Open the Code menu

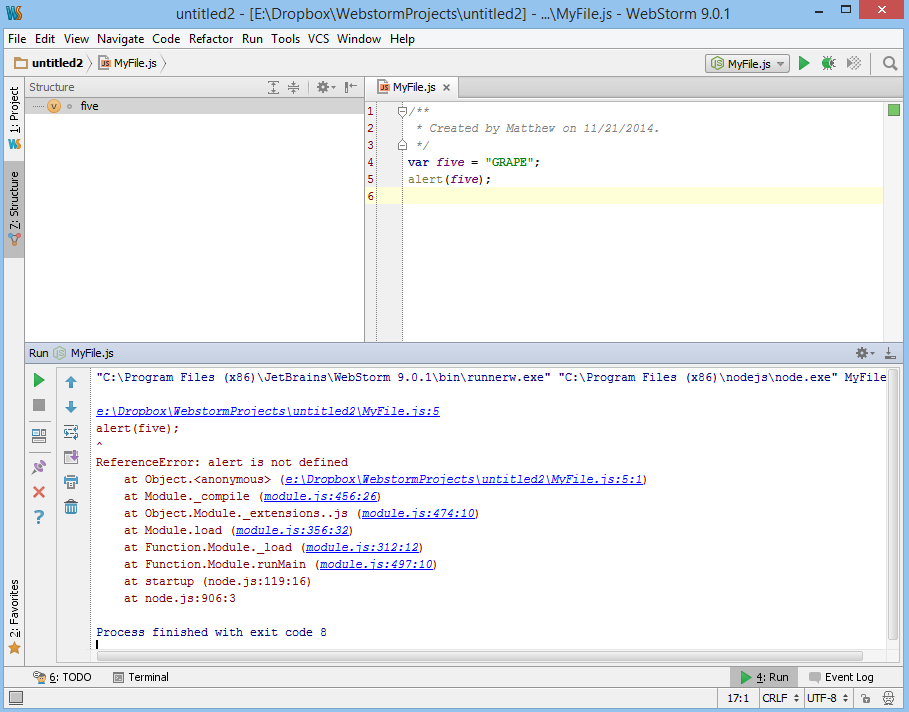(166, 39)
